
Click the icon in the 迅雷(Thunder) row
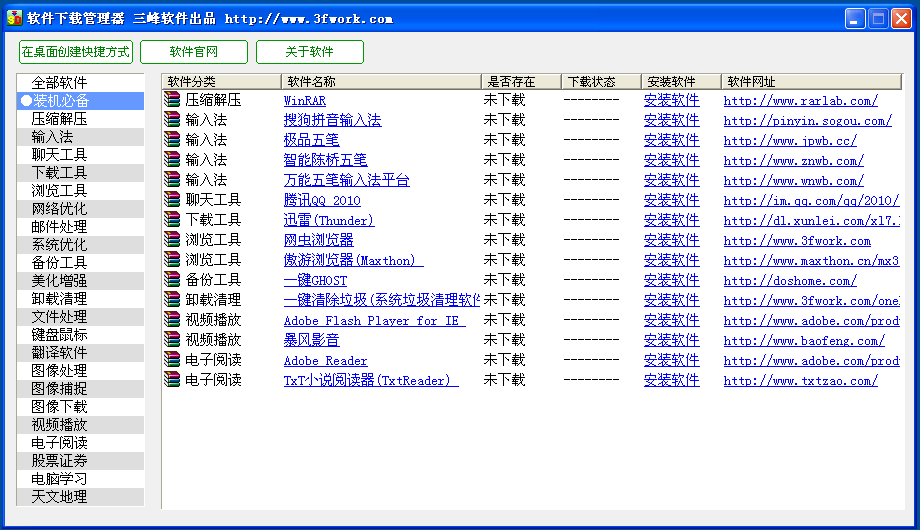pos(172,220)
